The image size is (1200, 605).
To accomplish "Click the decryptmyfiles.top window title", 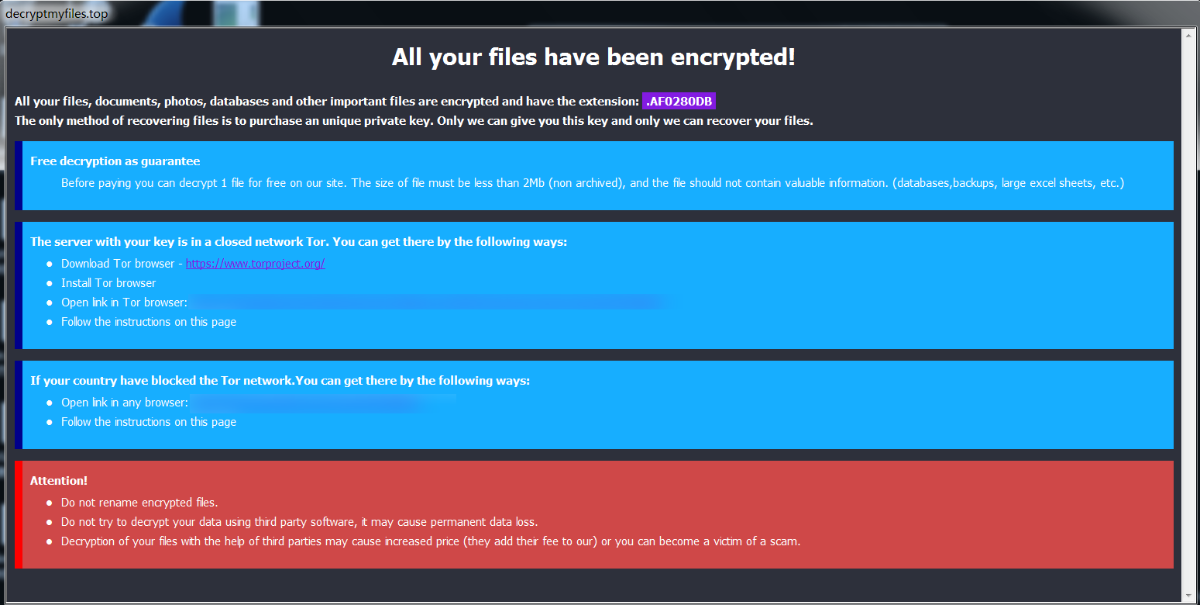I will click(56, 12).
